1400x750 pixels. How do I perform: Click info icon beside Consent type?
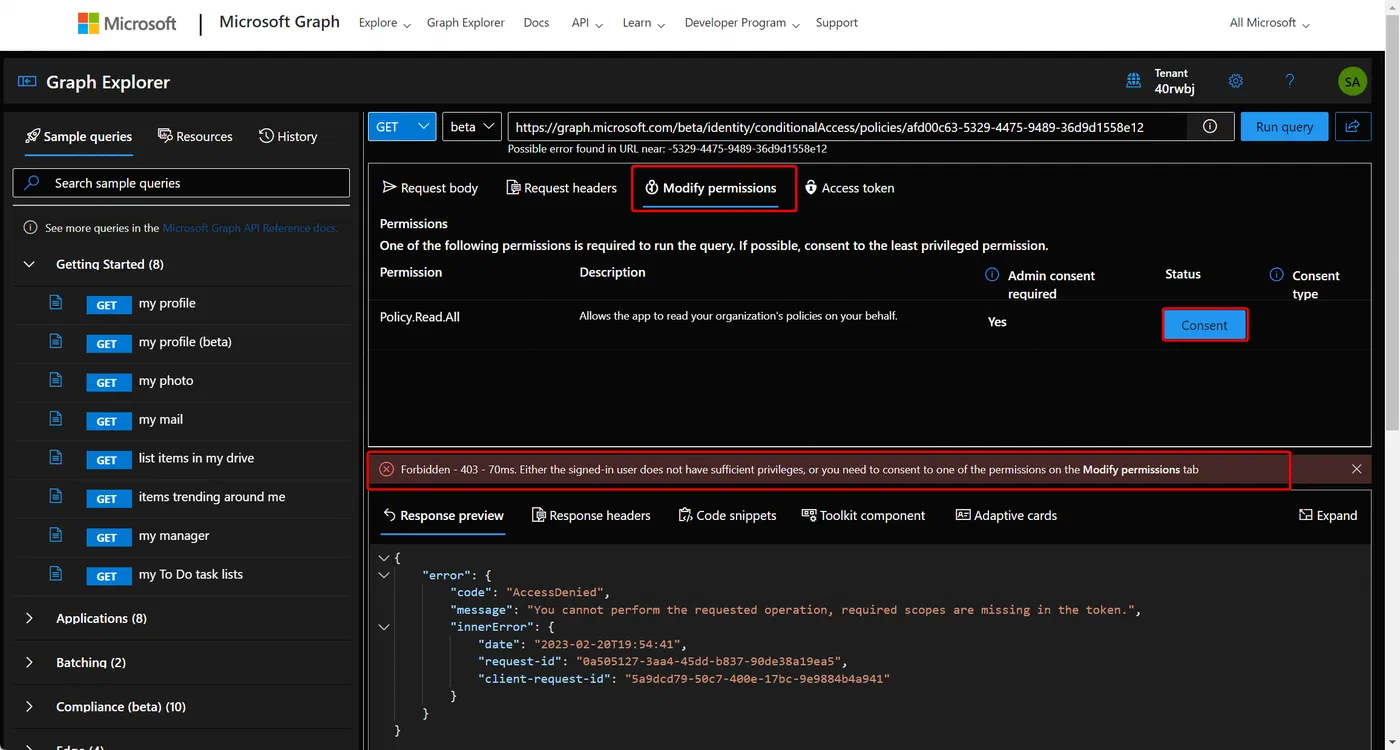coord(1276,275)
